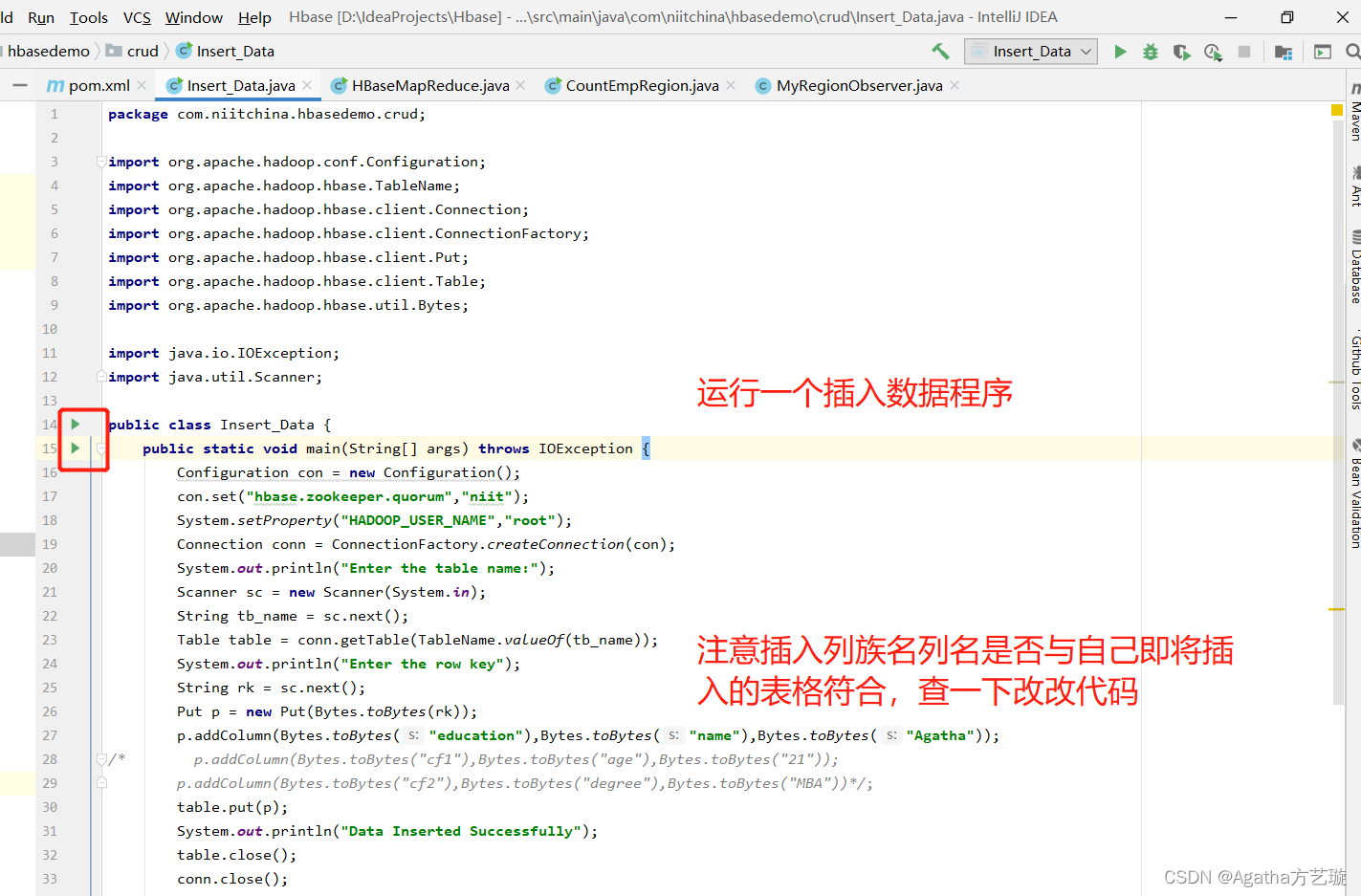Click the s: parameter hint before "Agatha"
This screenshot has height=896, width=1361.
[891, 735]
